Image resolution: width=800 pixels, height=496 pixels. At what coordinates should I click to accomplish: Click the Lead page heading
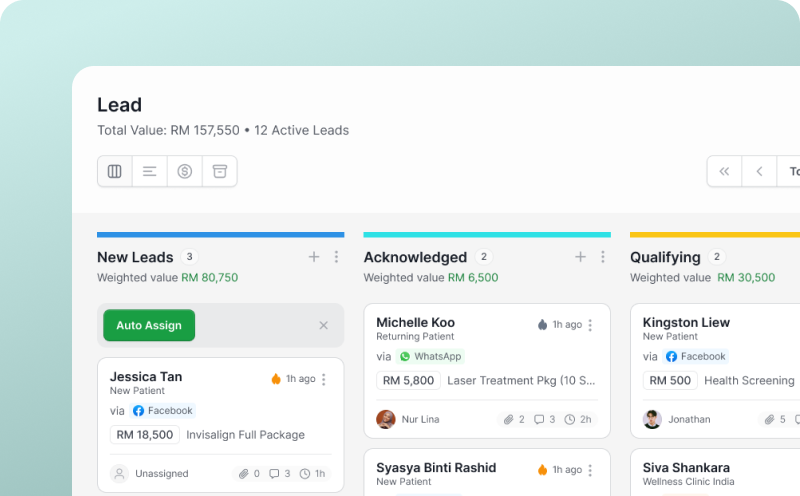click(119, 105)
